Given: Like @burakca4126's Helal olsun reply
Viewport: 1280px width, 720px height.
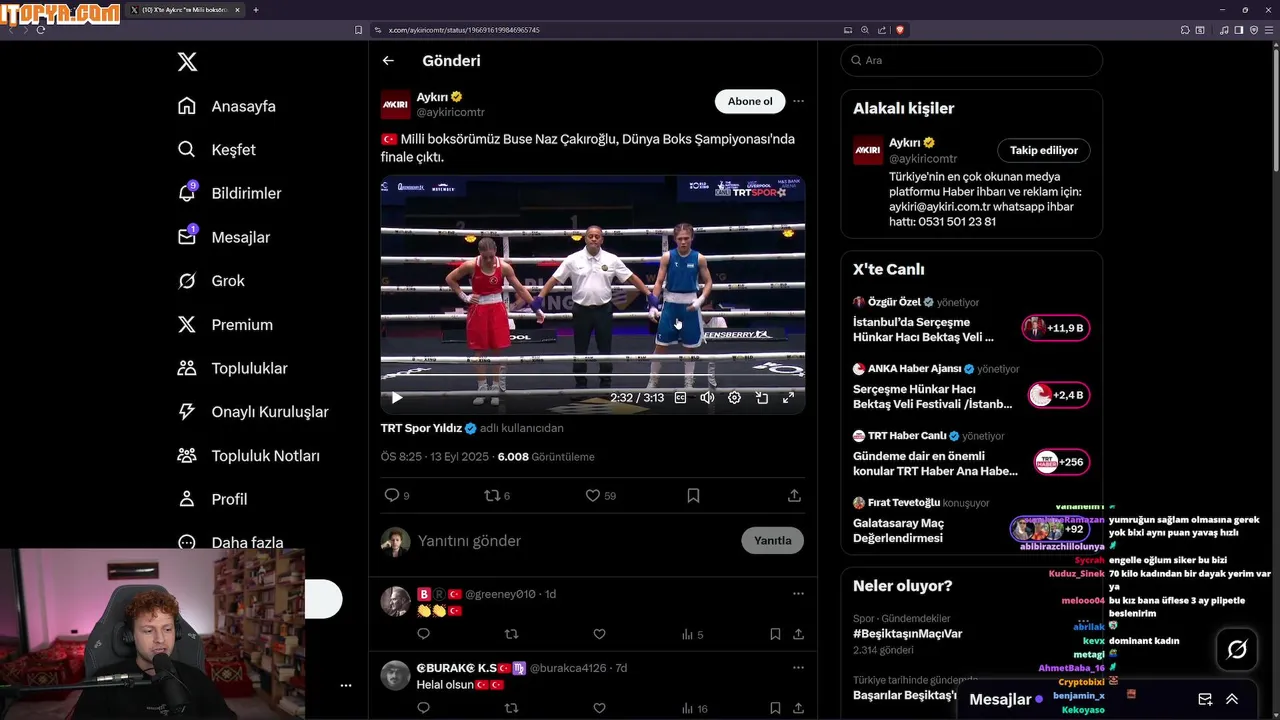Looking at the screenshot, I should (x=599, y=708).
